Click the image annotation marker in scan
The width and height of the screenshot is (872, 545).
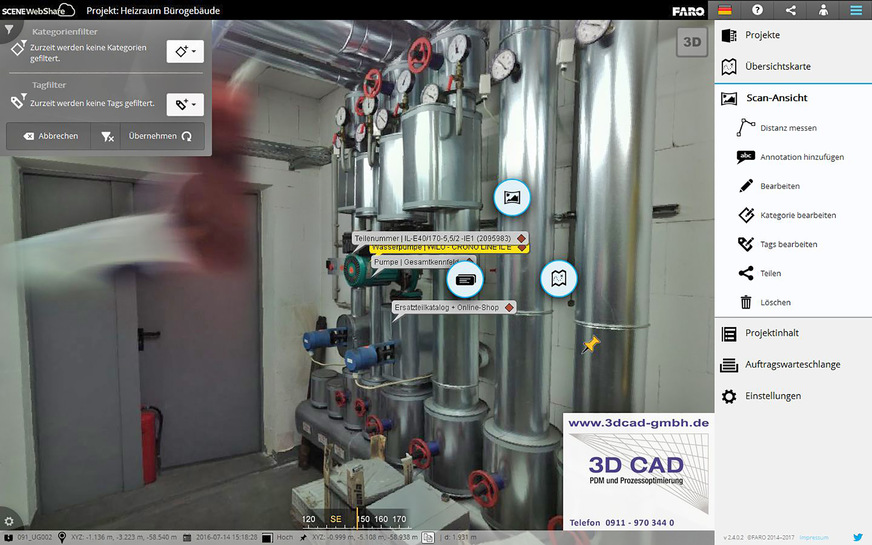coord(512,196)
